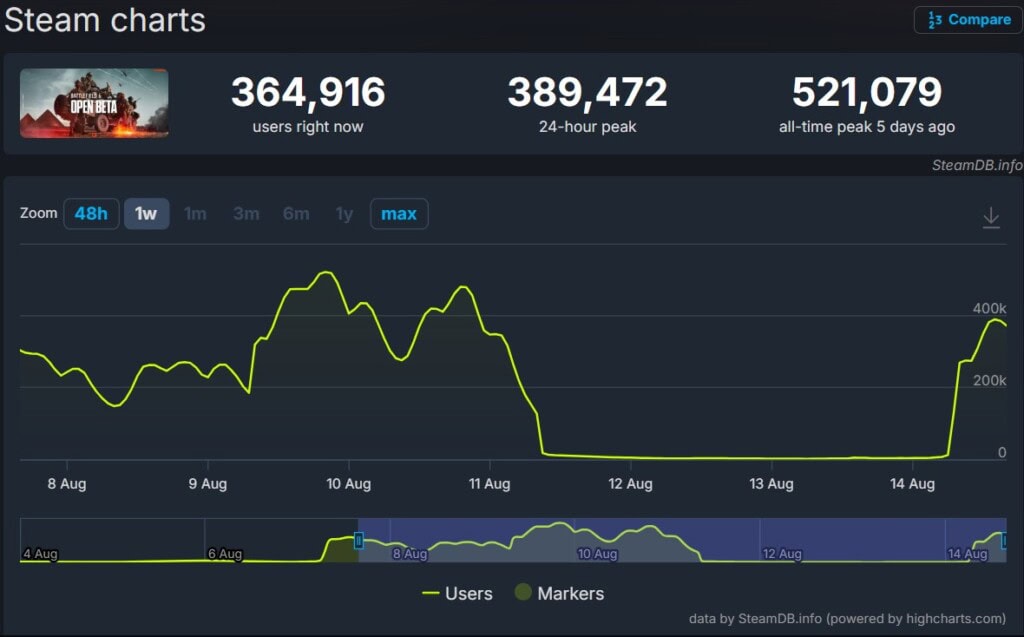The height and width of the screenshot is (637, 1024).
Task: Switch chart zoom to max
Action: (x=399, y=214)
